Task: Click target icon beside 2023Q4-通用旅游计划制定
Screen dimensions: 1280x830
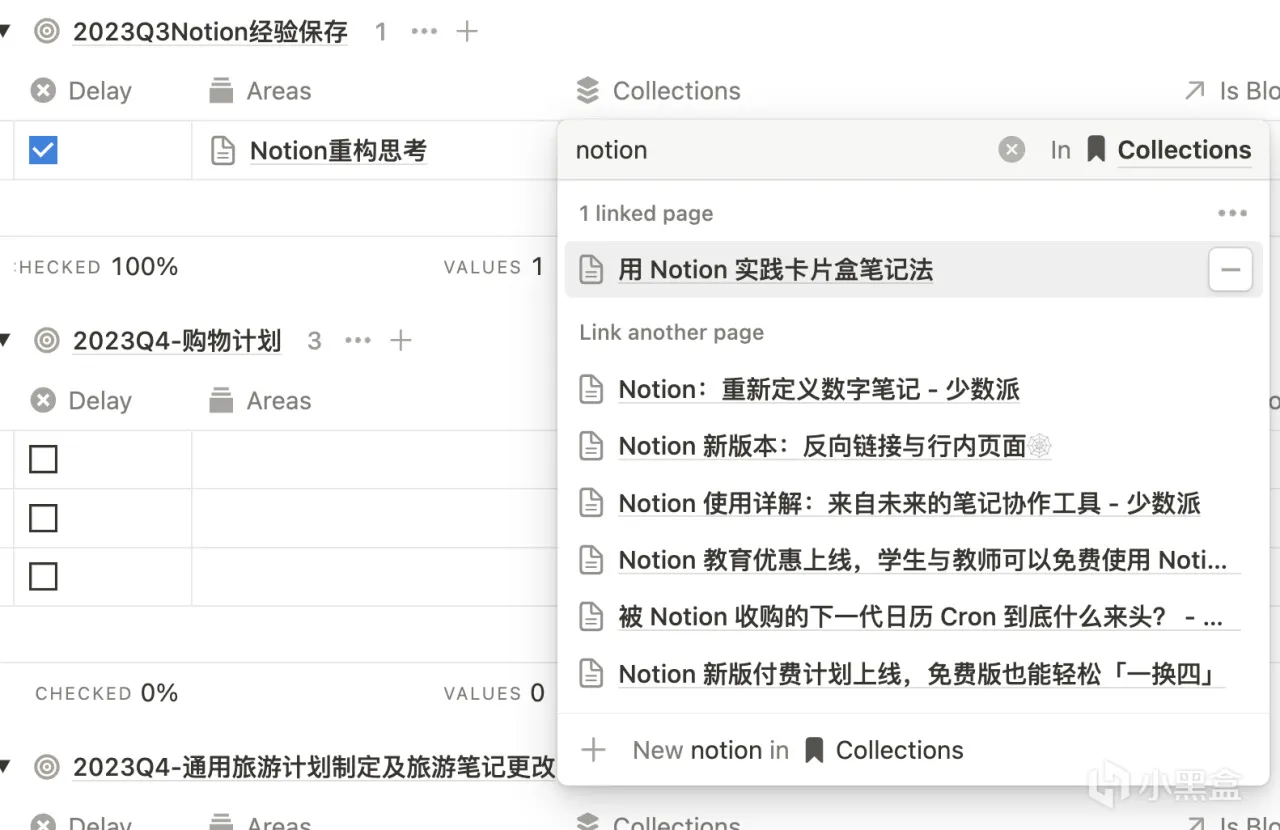Action: tap(46, 767)
